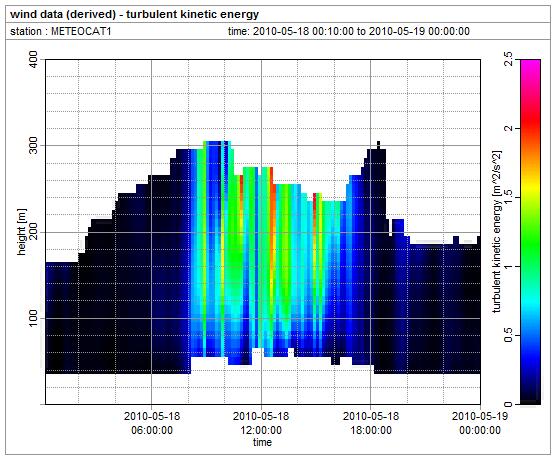Image resolution: width=556 pixels, height=460 pixels.
Task: Click the 0.5 colorbar tick label
Action: click(x=508, y=335)
